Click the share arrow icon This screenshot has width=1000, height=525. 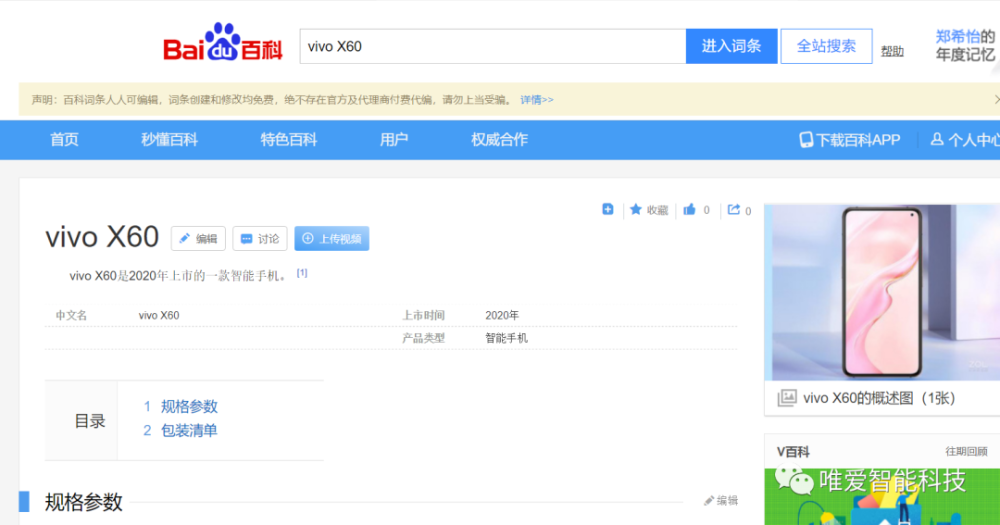(x=734, y=209)
